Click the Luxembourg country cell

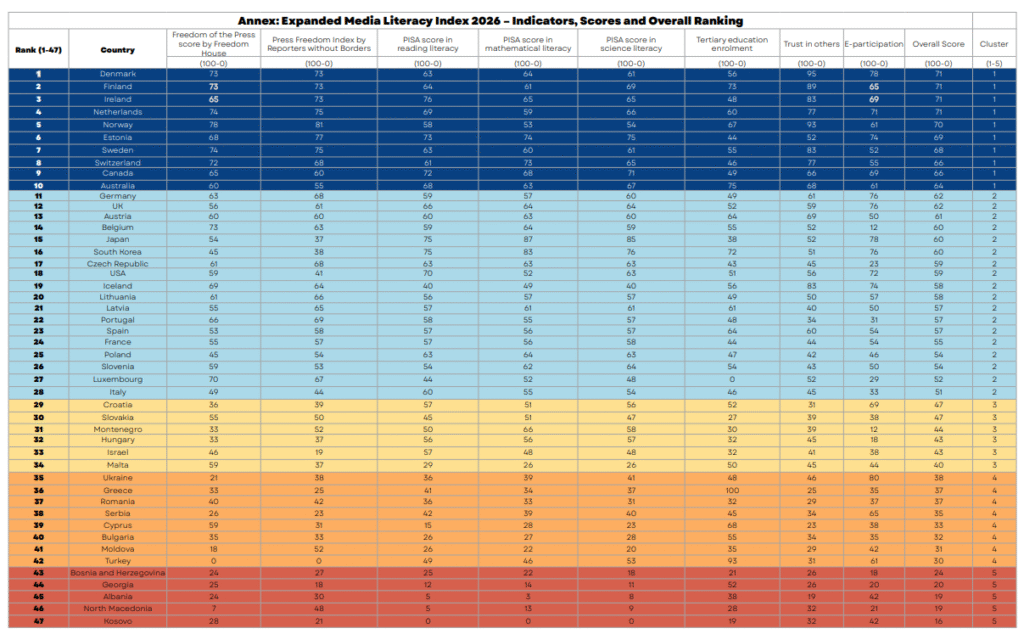pyautogui.click(x=118, y=379)
